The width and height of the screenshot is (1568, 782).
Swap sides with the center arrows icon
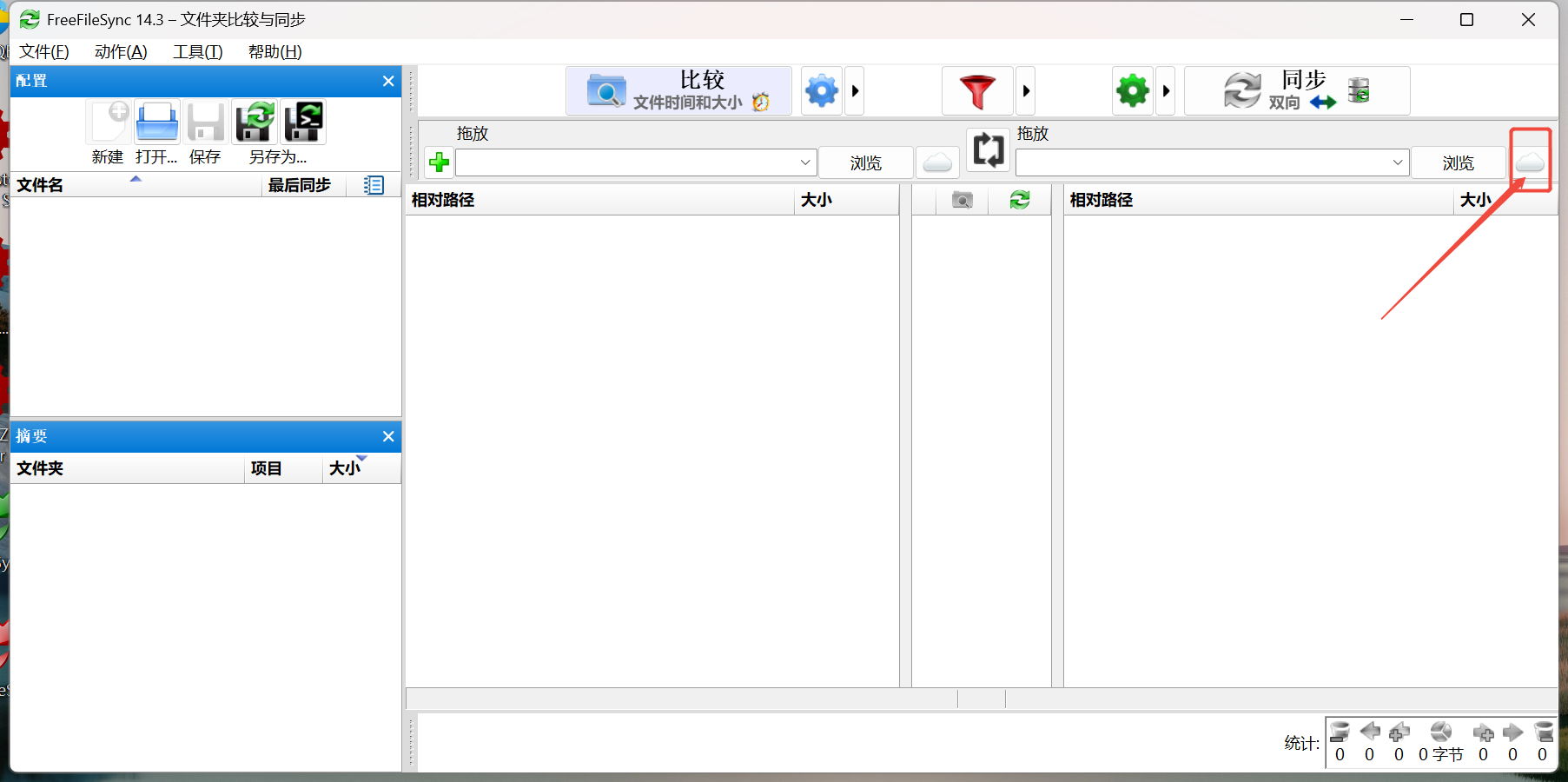pos(988,149)
